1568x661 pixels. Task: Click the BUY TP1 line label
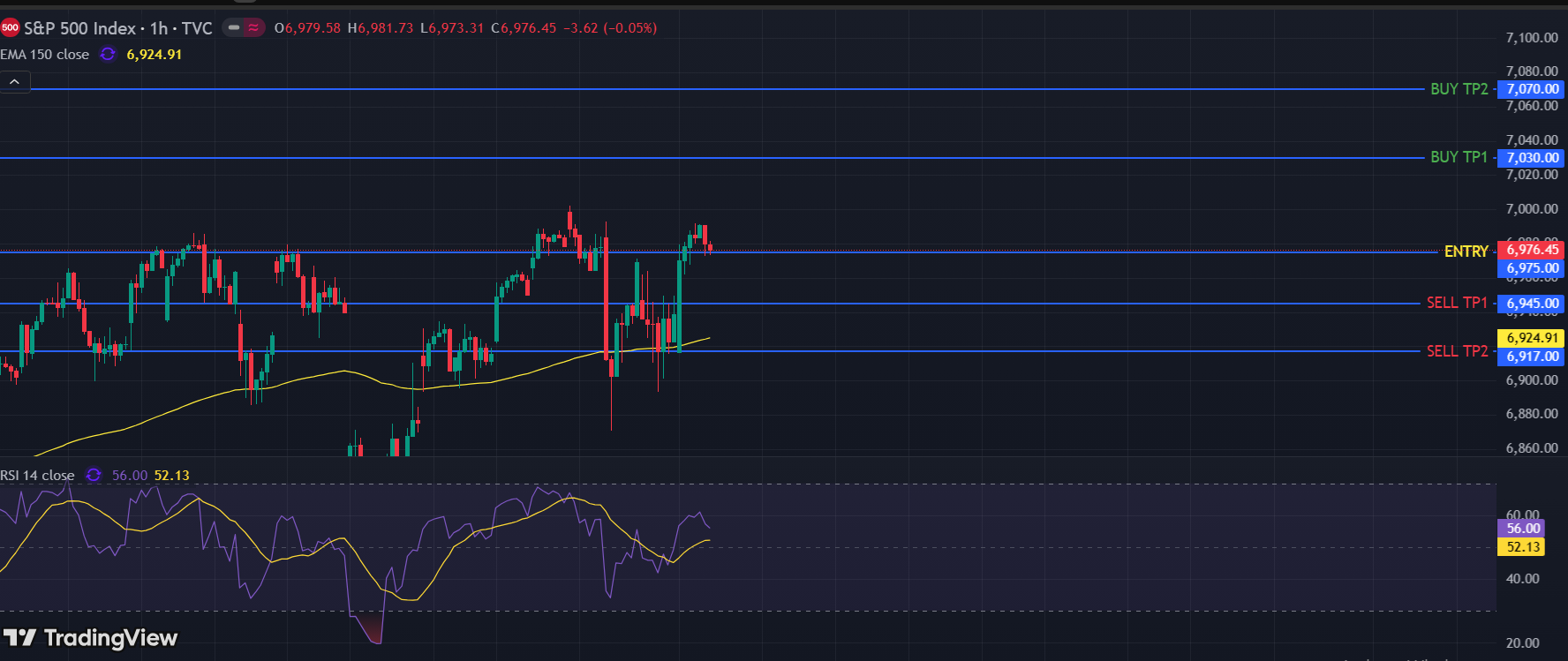(1459, 157)
